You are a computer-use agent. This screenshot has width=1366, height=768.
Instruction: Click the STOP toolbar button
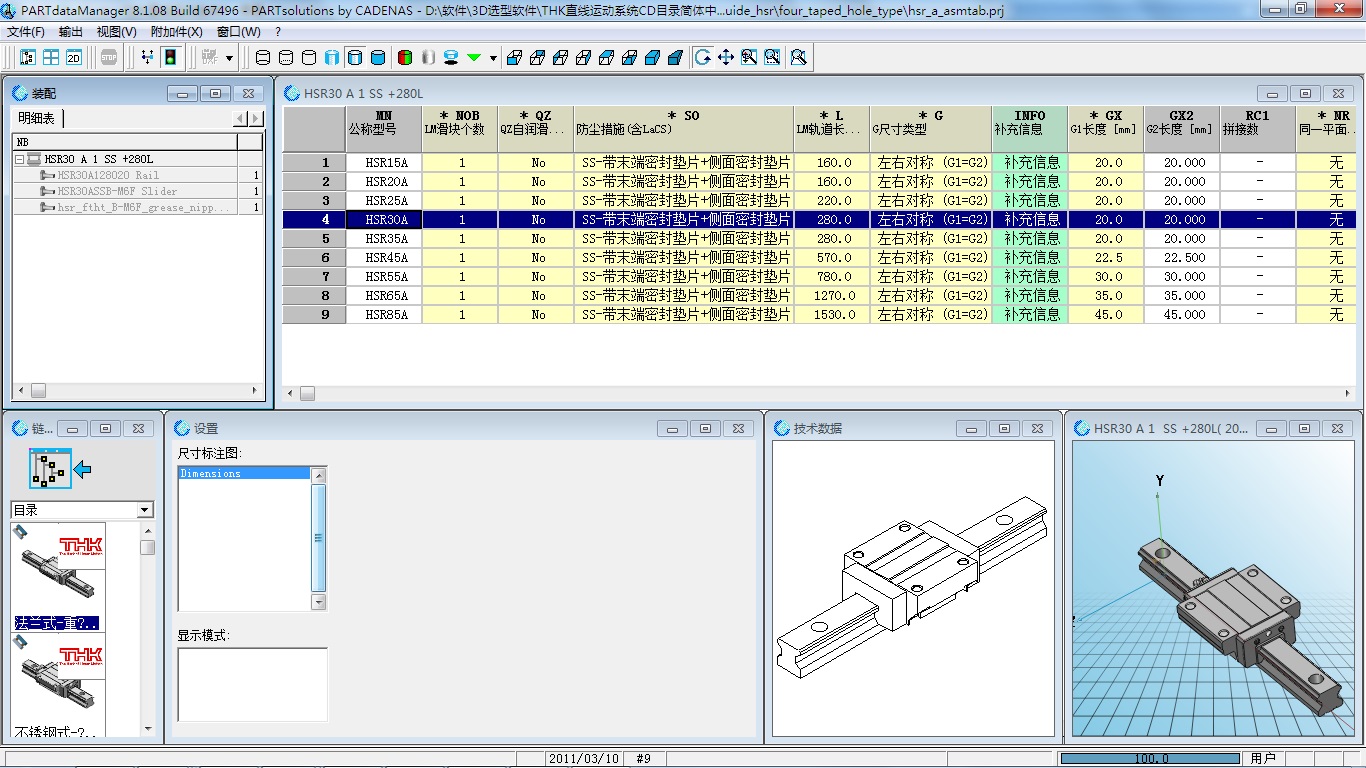coord(109,58)
